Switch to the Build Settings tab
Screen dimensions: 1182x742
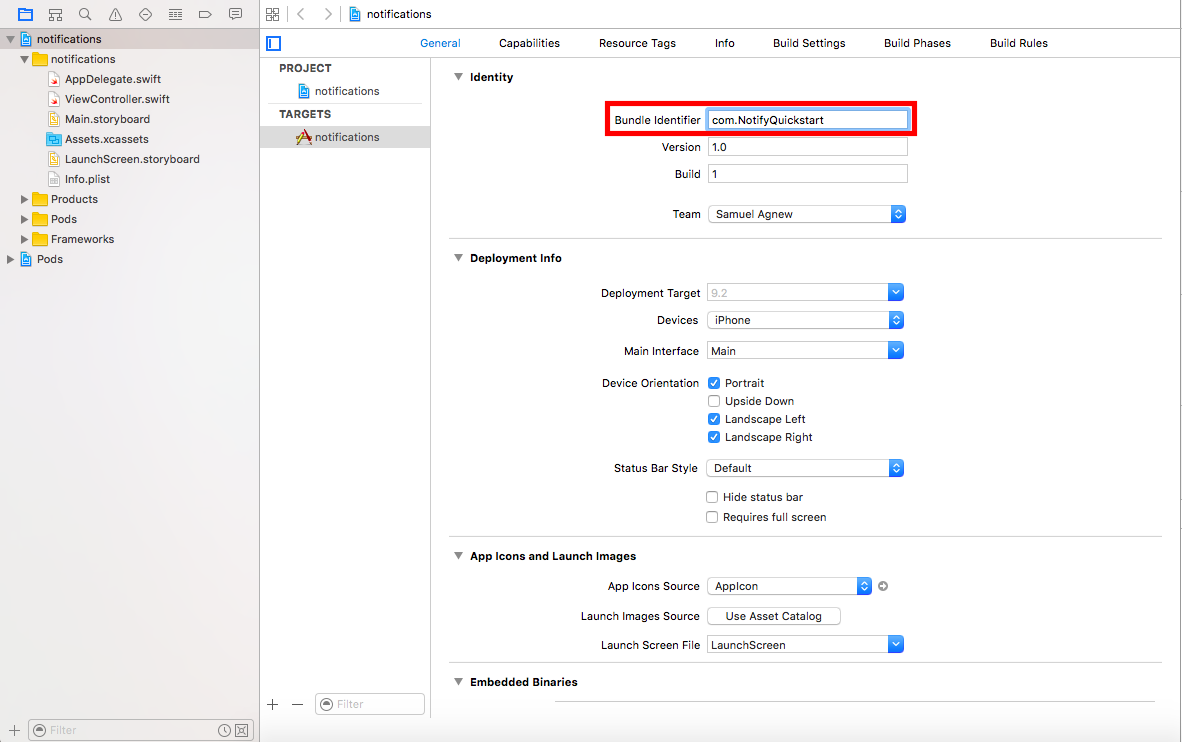809,43
